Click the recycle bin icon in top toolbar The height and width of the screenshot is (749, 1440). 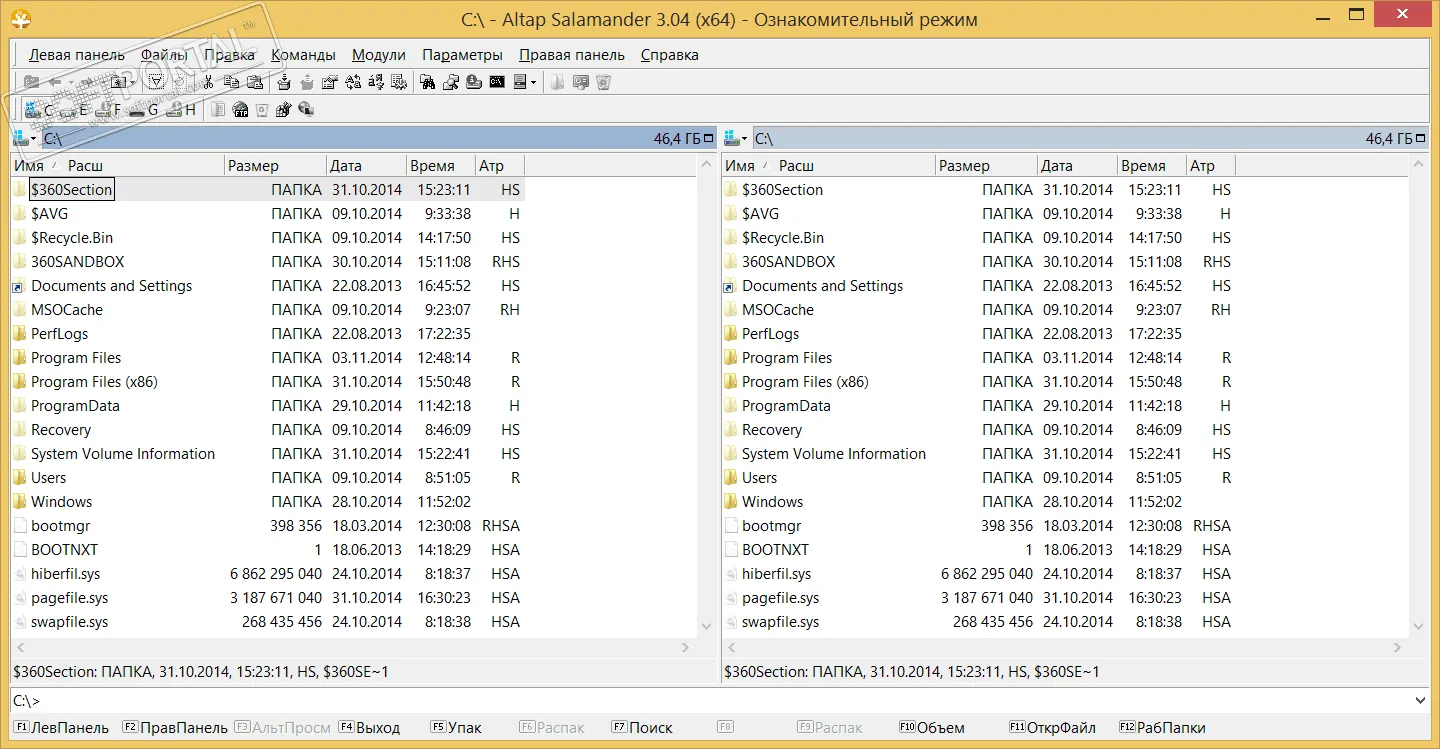pyautogui.click(x=604, y=82)
